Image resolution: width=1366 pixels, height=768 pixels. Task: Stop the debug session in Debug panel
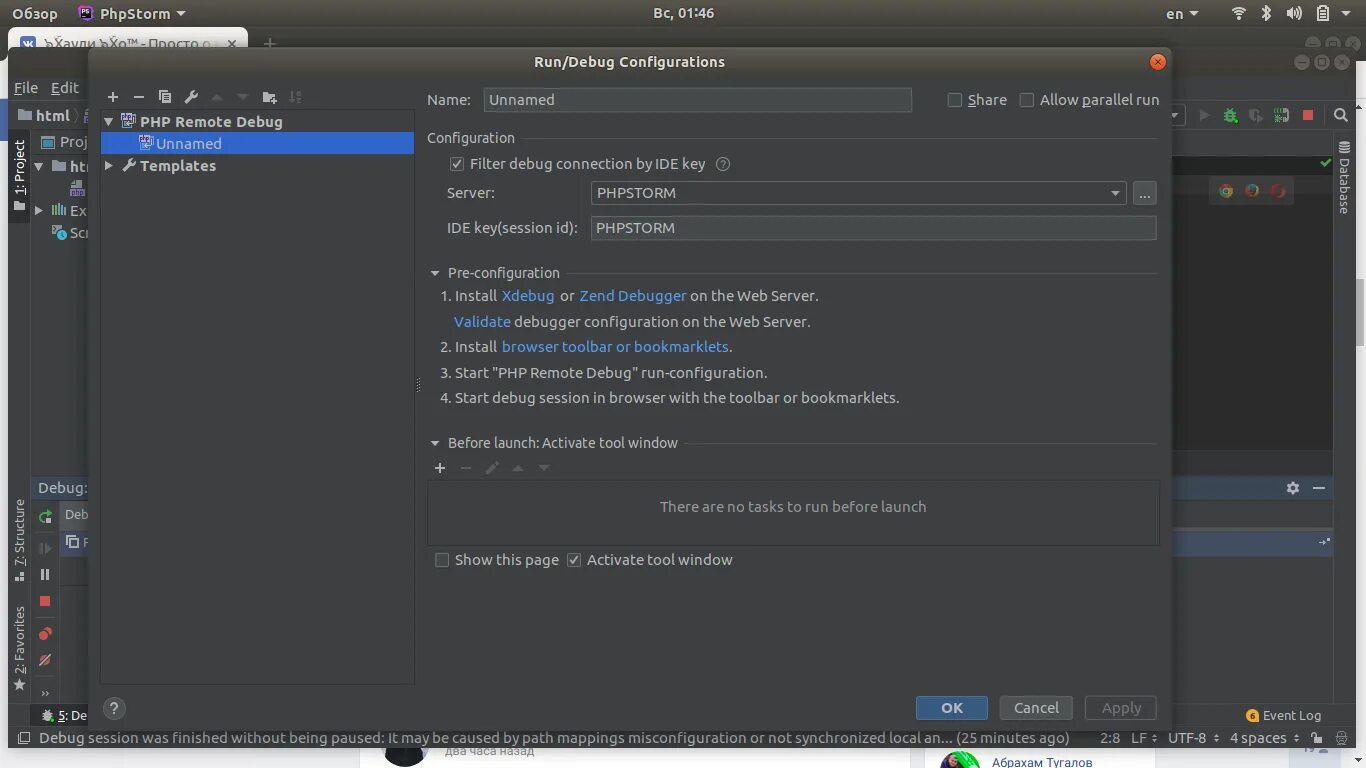(45, 601)
